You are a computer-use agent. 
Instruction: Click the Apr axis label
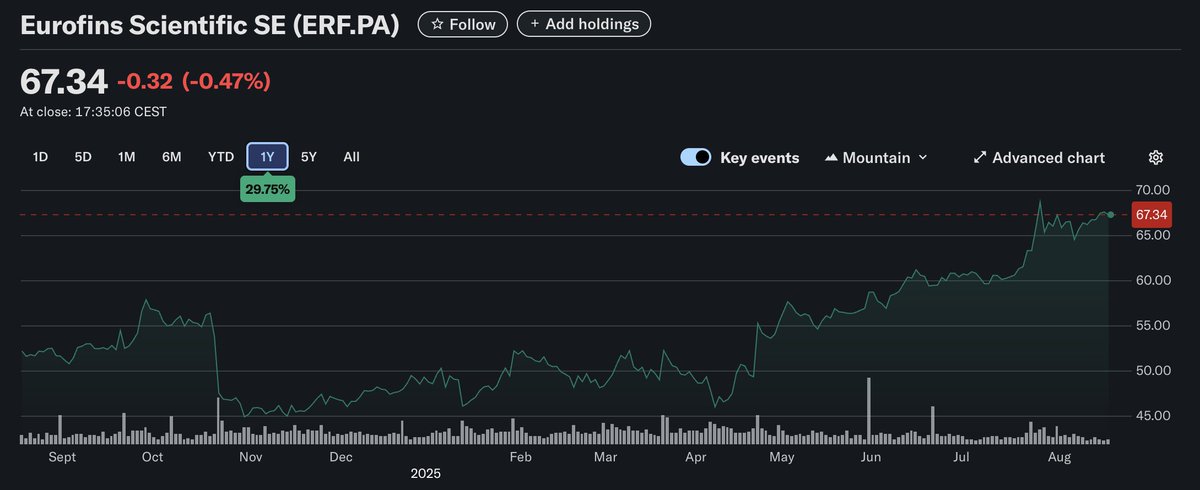pyautogui.click(x=696, y=457)
